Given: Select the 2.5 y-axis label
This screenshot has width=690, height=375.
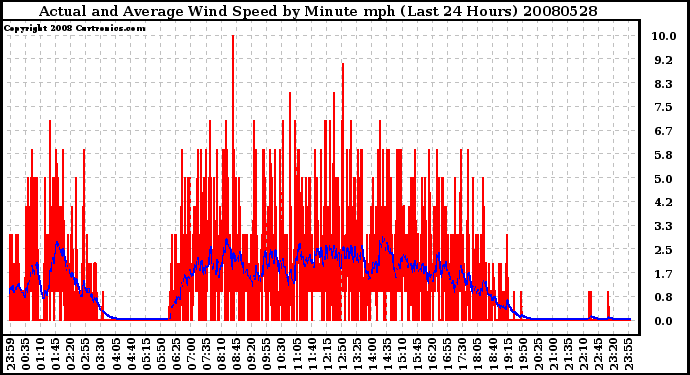Looking at the screenshot, I should (x=664, y=250).
